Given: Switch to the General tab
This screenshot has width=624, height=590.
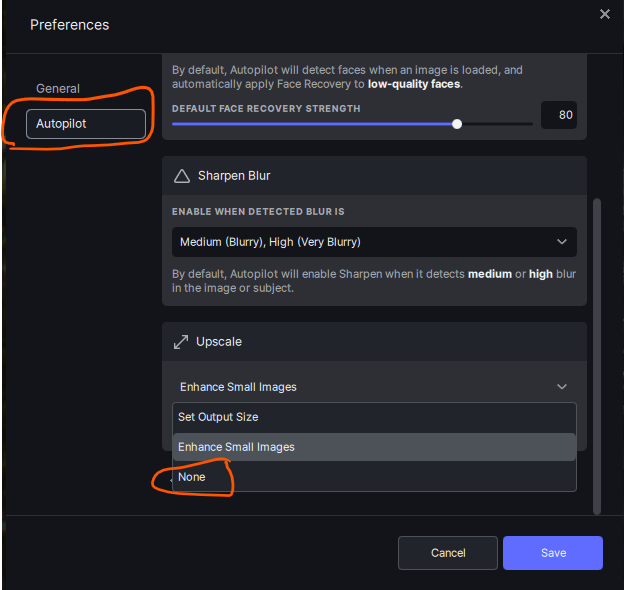Looking at the screenshot, I should 58,88.
